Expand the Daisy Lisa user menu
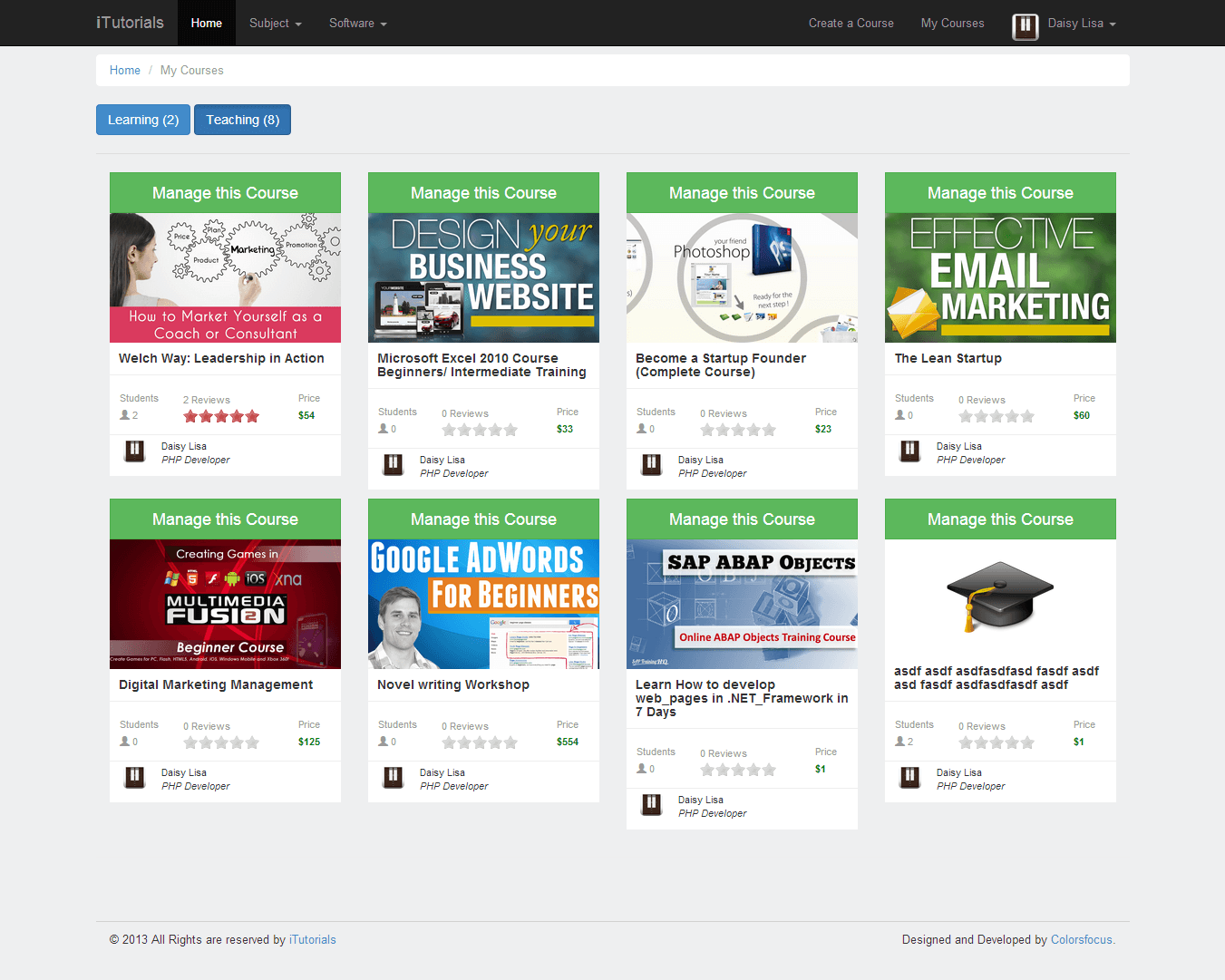1225x980 pixels. (1082, 23)
